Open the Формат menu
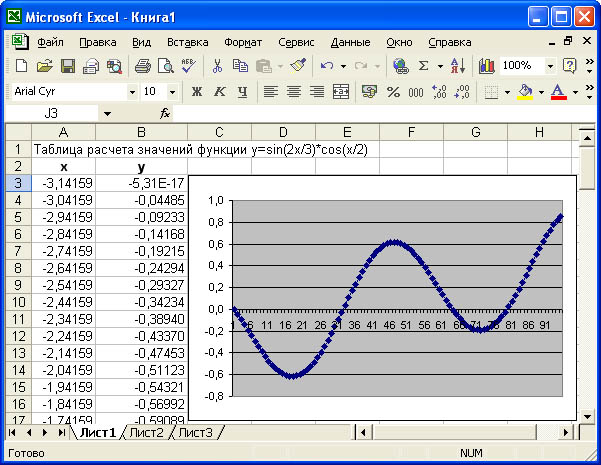This screenshot has height=465, width=601. [243, 42]
